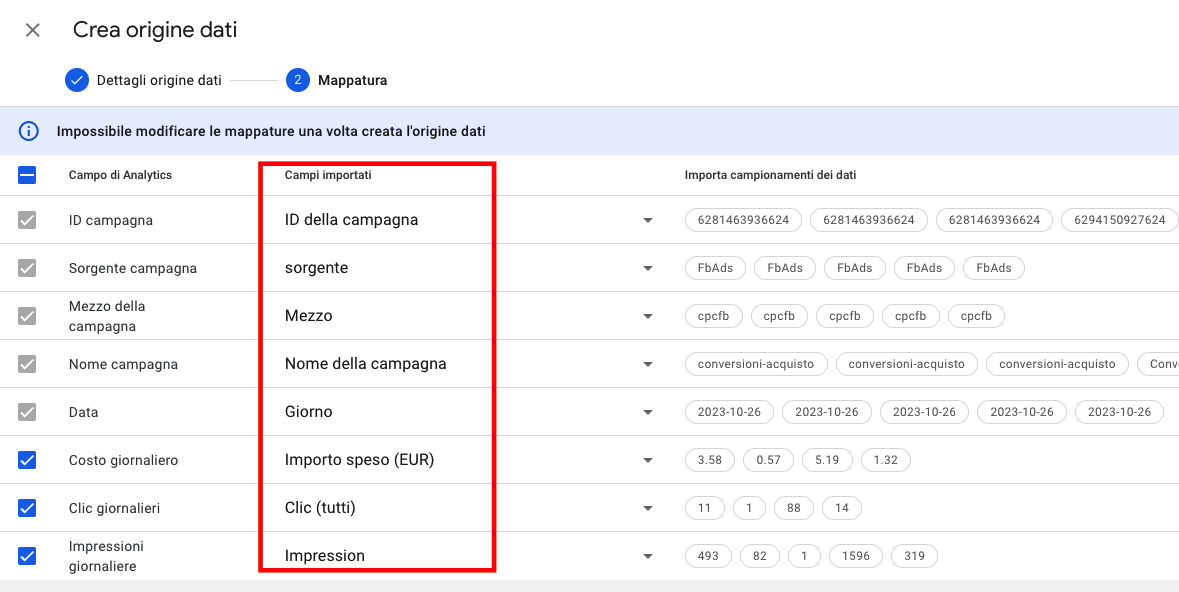The height and width of the screenshot is (592, 1179).
Task: Click the Nome campagna label
Action: (123, 365)
